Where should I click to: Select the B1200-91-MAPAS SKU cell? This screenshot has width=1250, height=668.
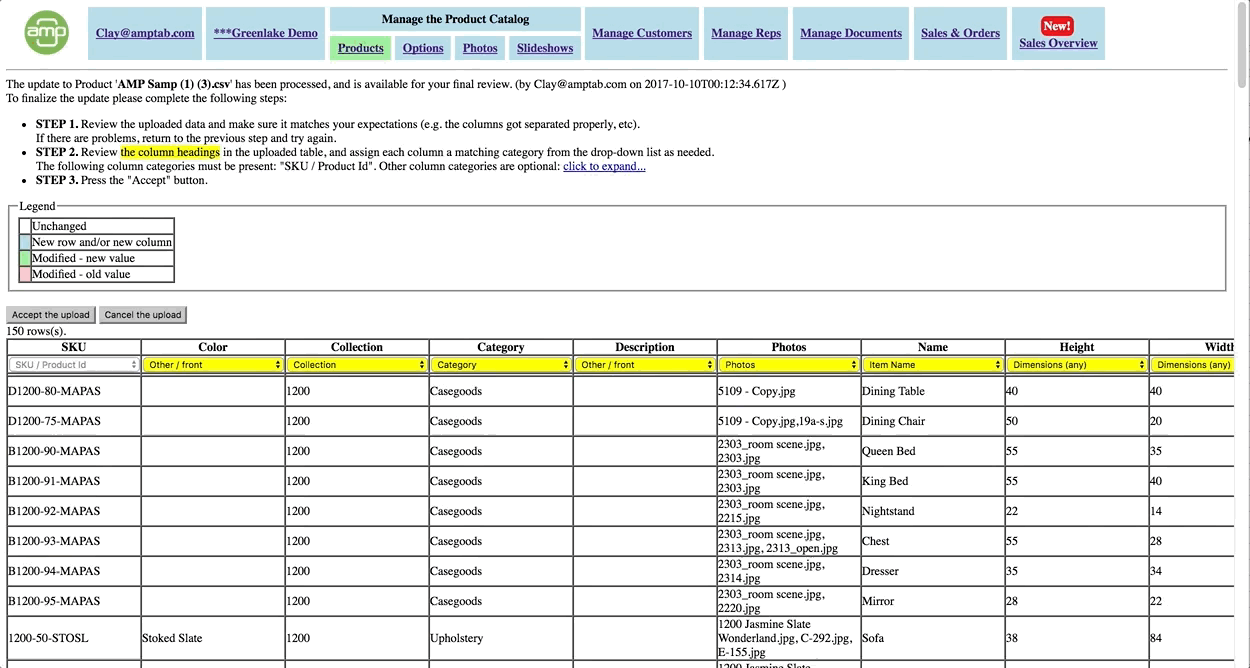[x=74, y=481]
